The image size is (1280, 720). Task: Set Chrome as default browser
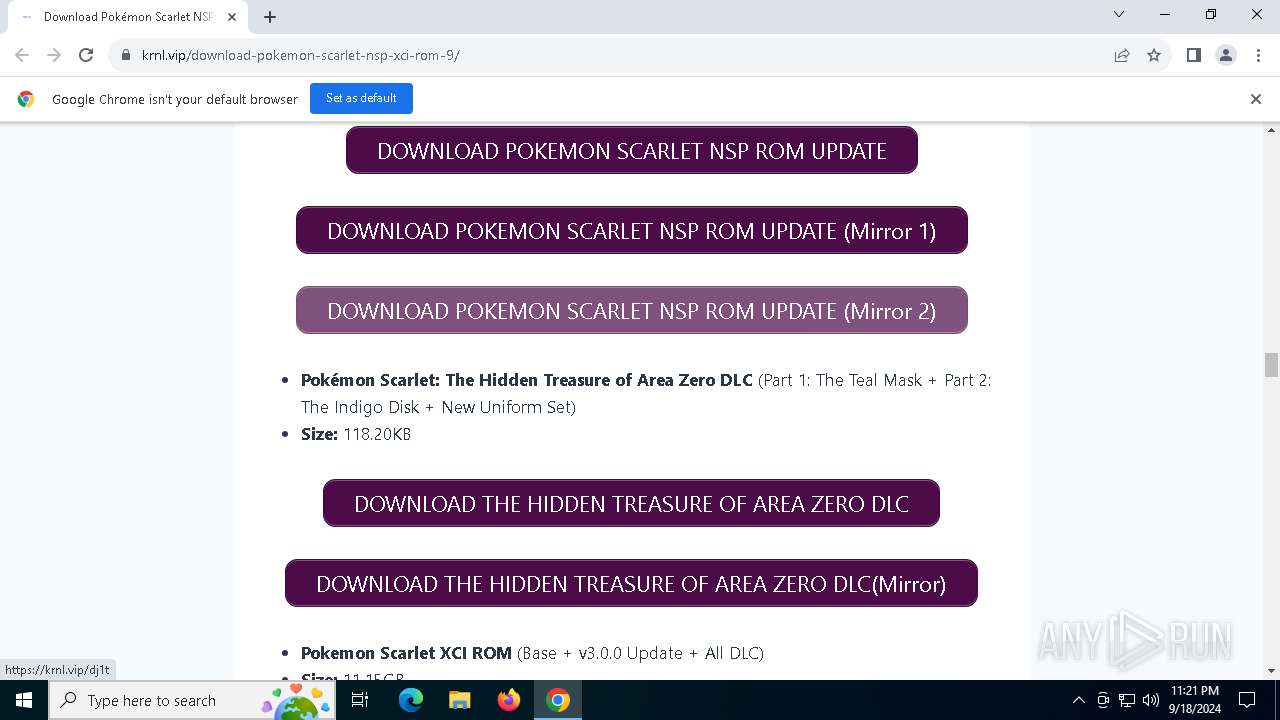tap(361, 98)
